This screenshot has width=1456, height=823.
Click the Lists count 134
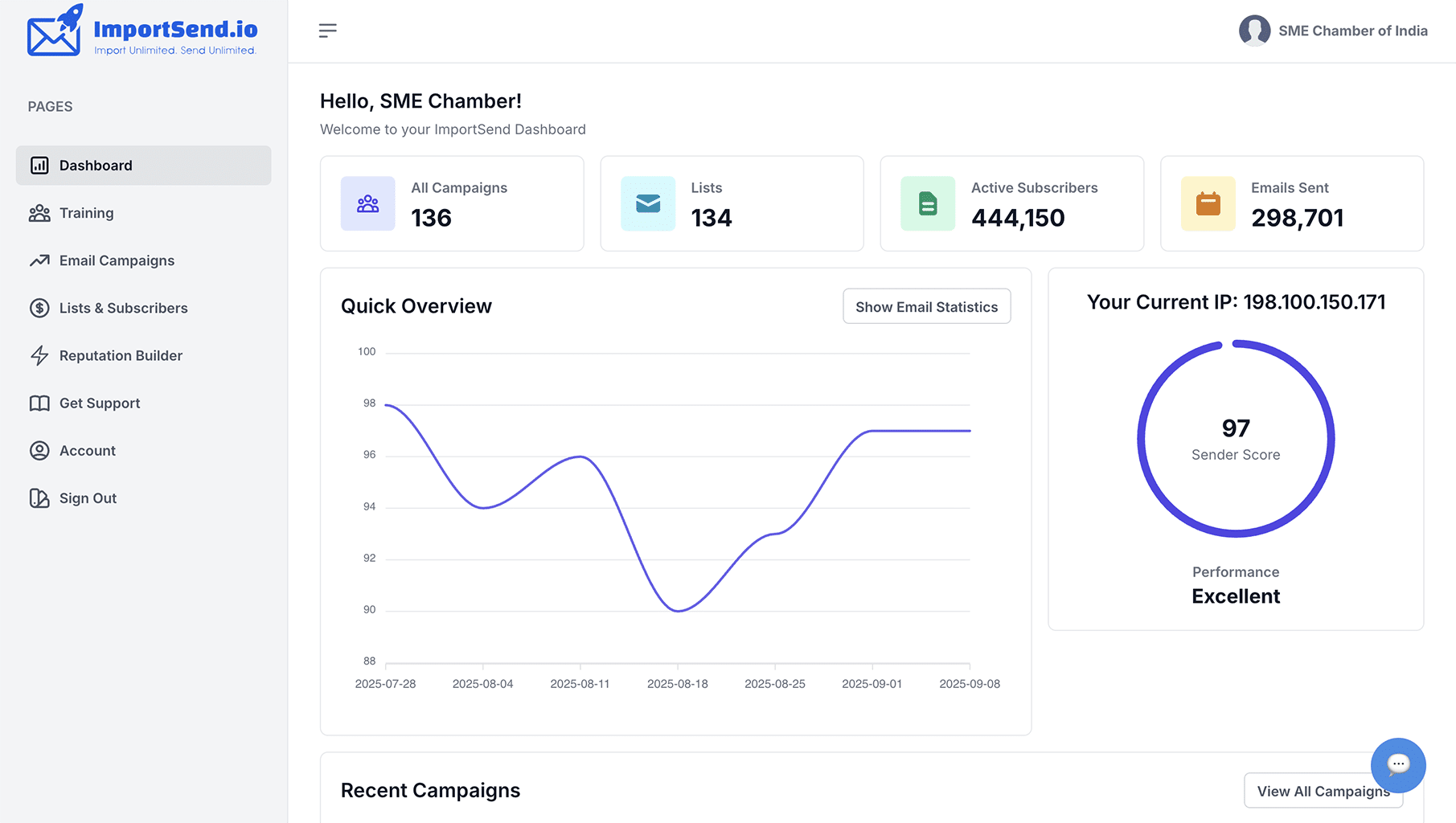pos(712,218)
